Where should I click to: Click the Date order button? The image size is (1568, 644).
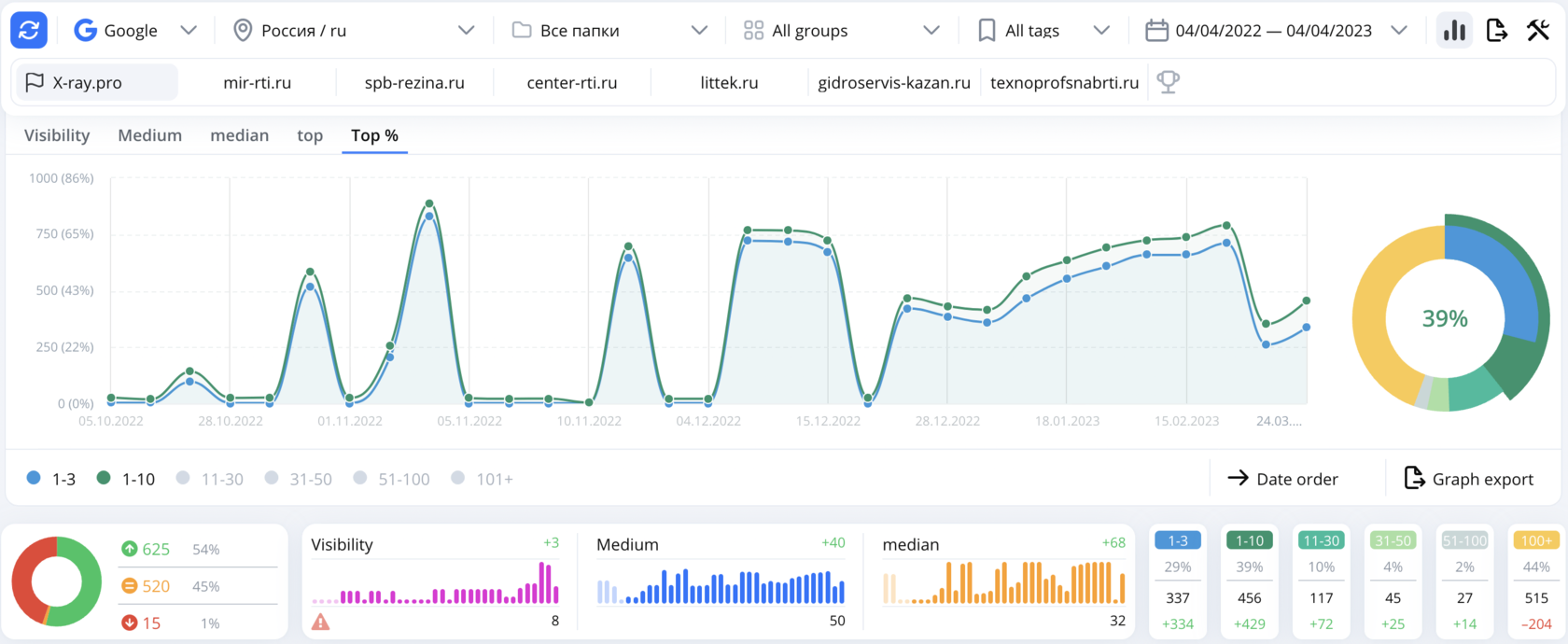(1283, 479)
